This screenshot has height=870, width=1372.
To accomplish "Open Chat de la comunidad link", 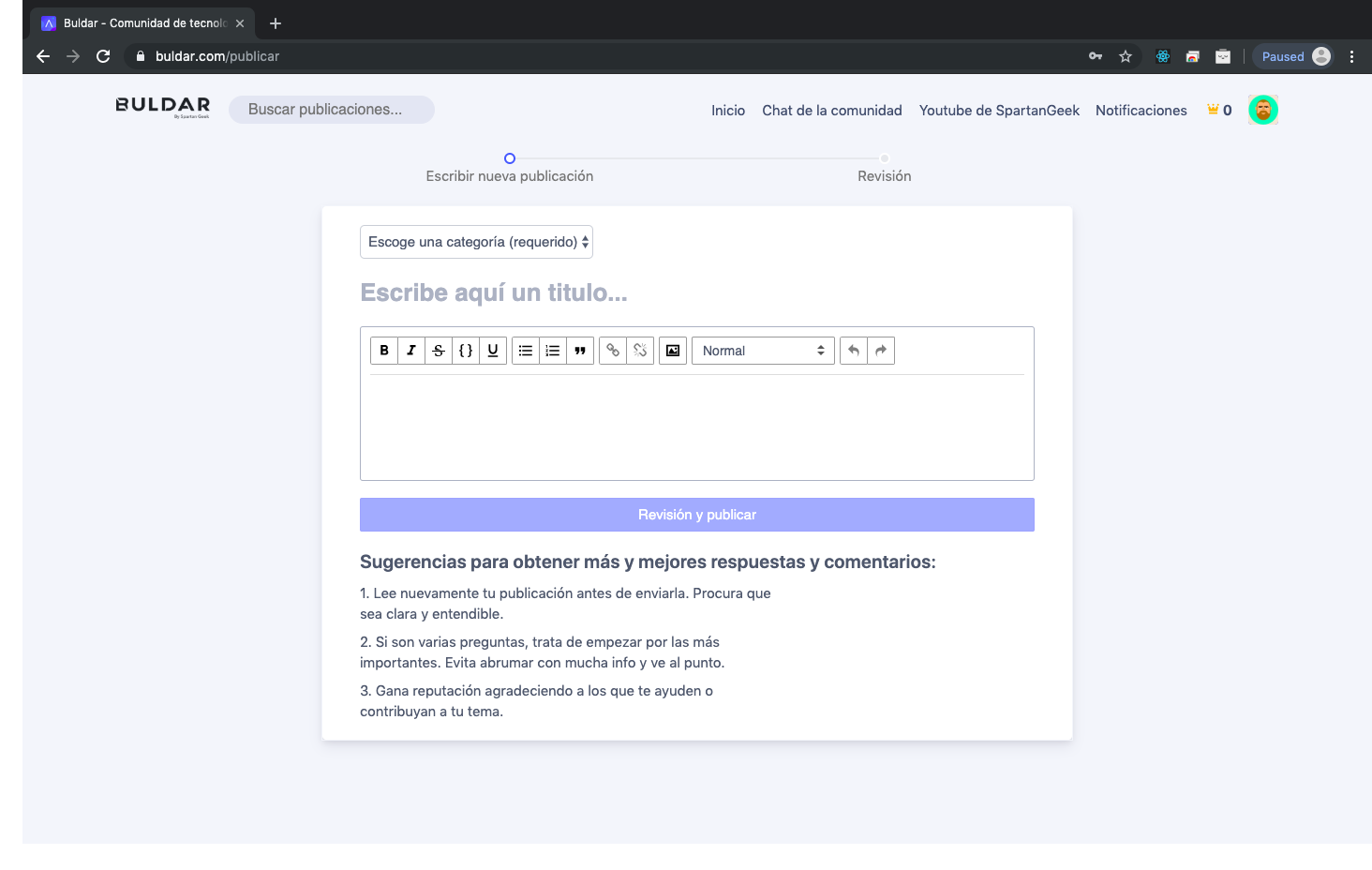I will point(832,111).
